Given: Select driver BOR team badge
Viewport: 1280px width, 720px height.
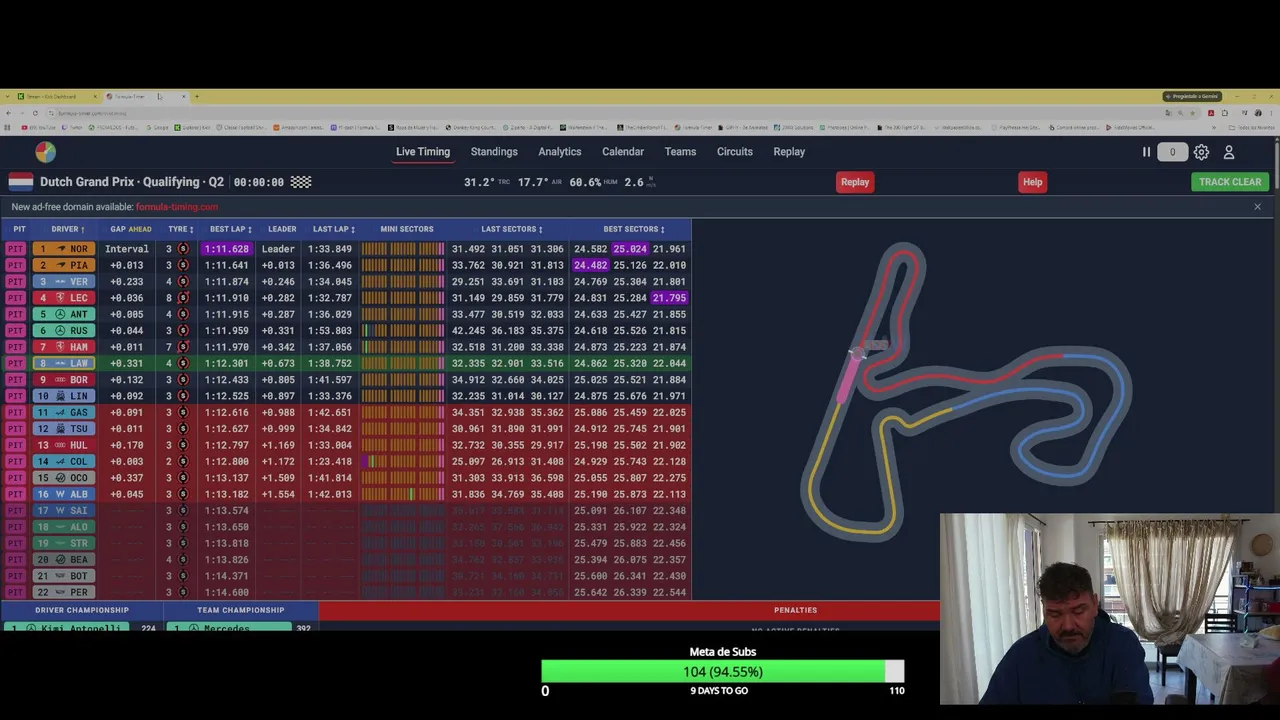Looking at the screenshot, I should (x=64, y=380).
